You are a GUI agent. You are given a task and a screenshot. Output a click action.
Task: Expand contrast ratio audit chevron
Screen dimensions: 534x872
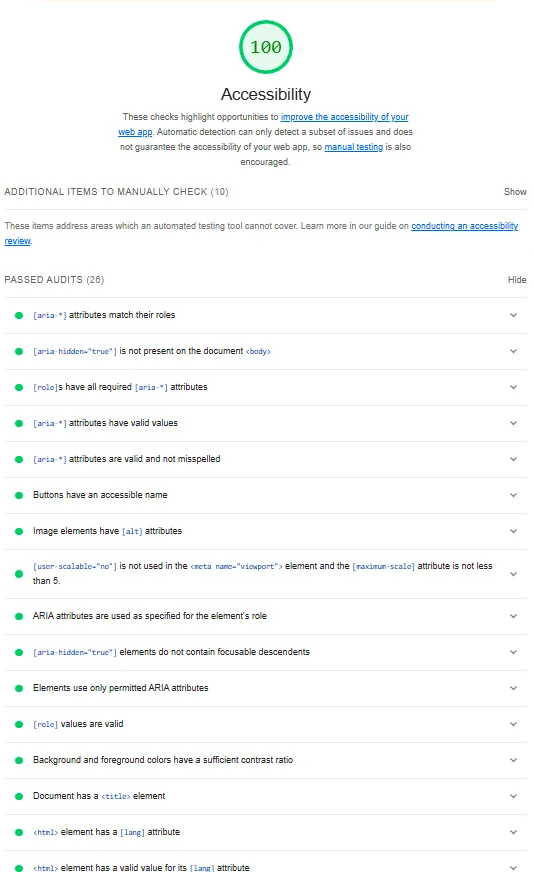pos(513,760)
